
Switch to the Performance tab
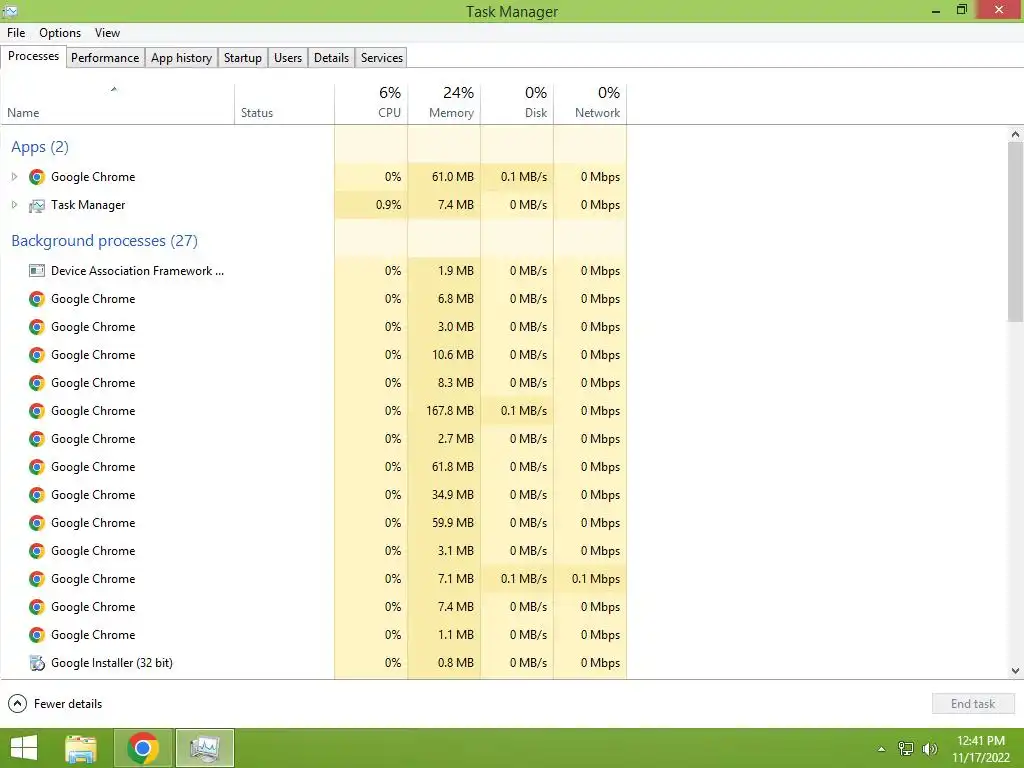point(105,57)
